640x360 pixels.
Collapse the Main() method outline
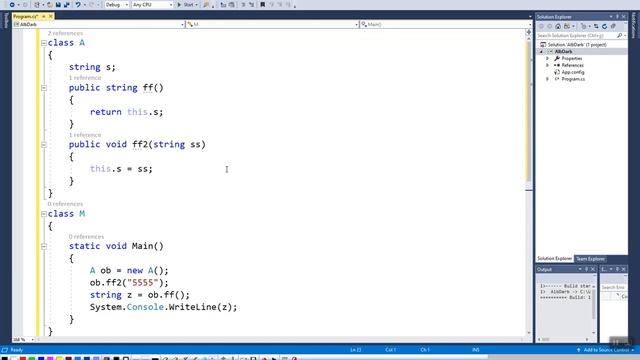pyautogui.click(x=44, y=246)
